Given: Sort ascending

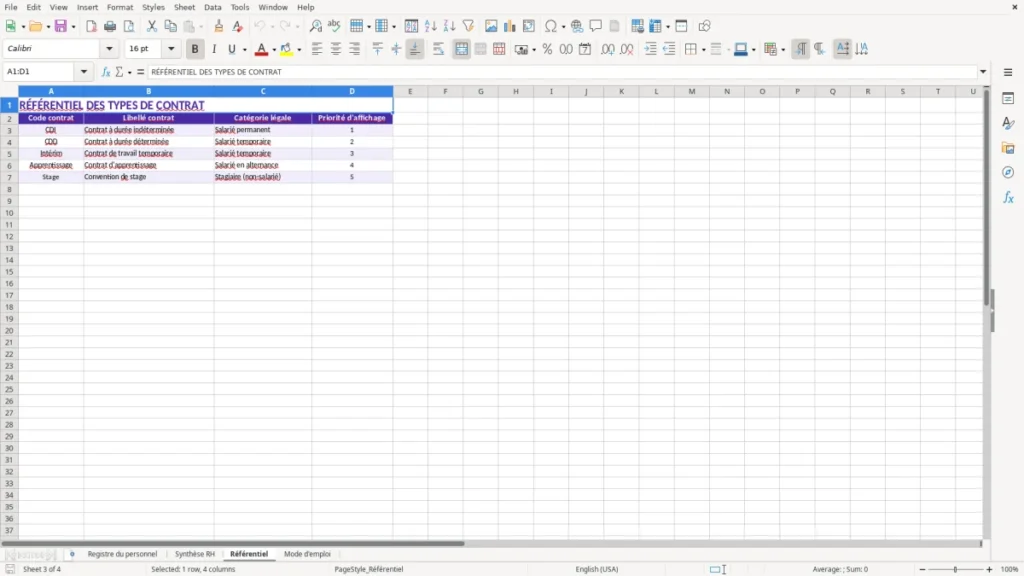Looking at the screenshot, I should [x=430, y=26].
